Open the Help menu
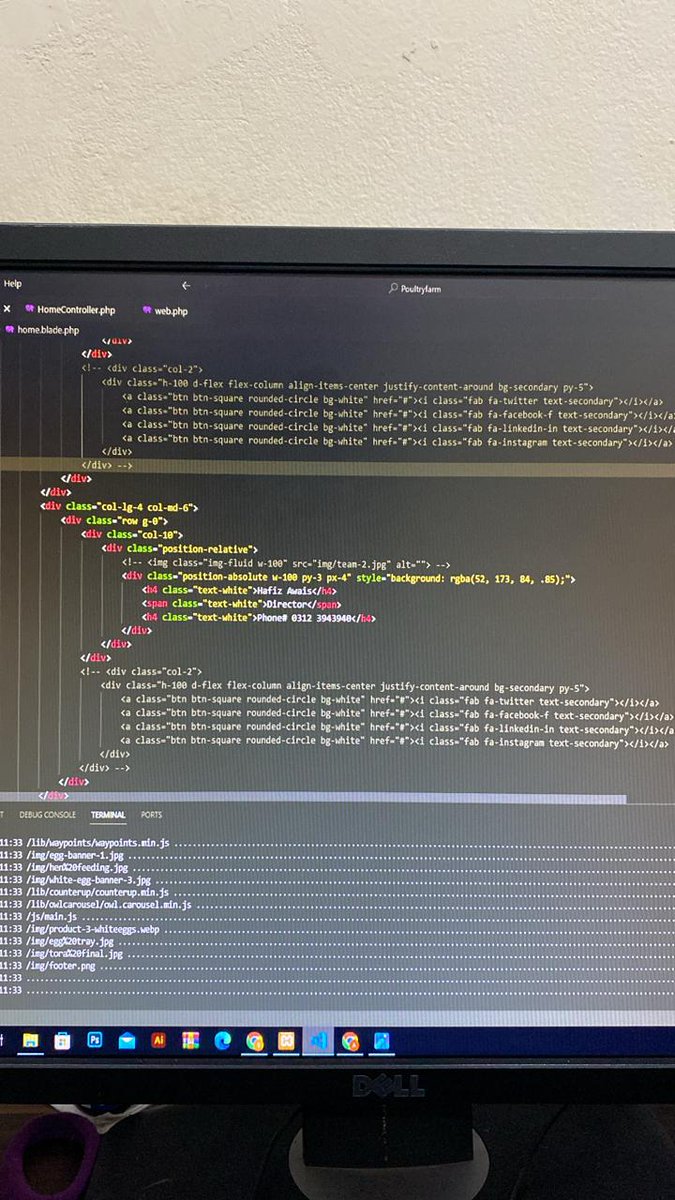675x1200 pixels. [12, 285]
